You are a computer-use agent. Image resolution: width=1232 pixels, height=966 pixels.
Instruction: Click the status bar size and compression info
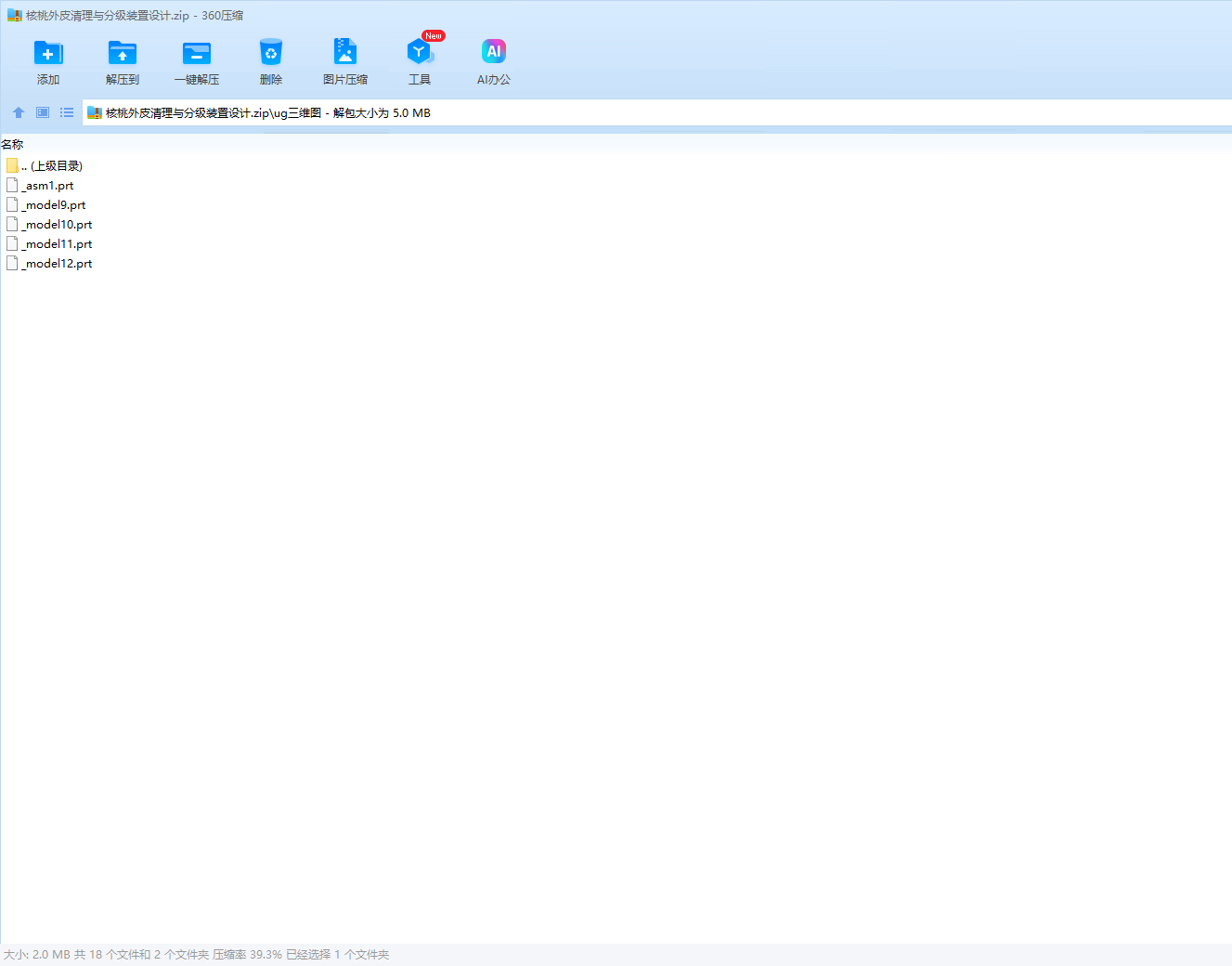click(x=196, y=954)
